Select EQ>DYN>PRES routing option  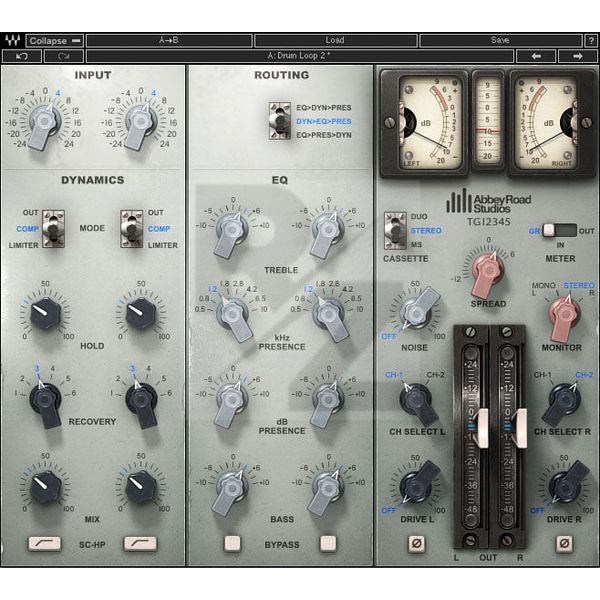coord(324,108)
